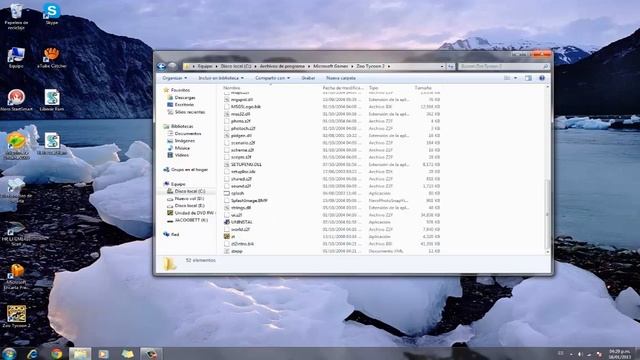This screenshot has width=640, height=360.
Task: Go back using the Explorer back arrow
Action: coord(162,66)
